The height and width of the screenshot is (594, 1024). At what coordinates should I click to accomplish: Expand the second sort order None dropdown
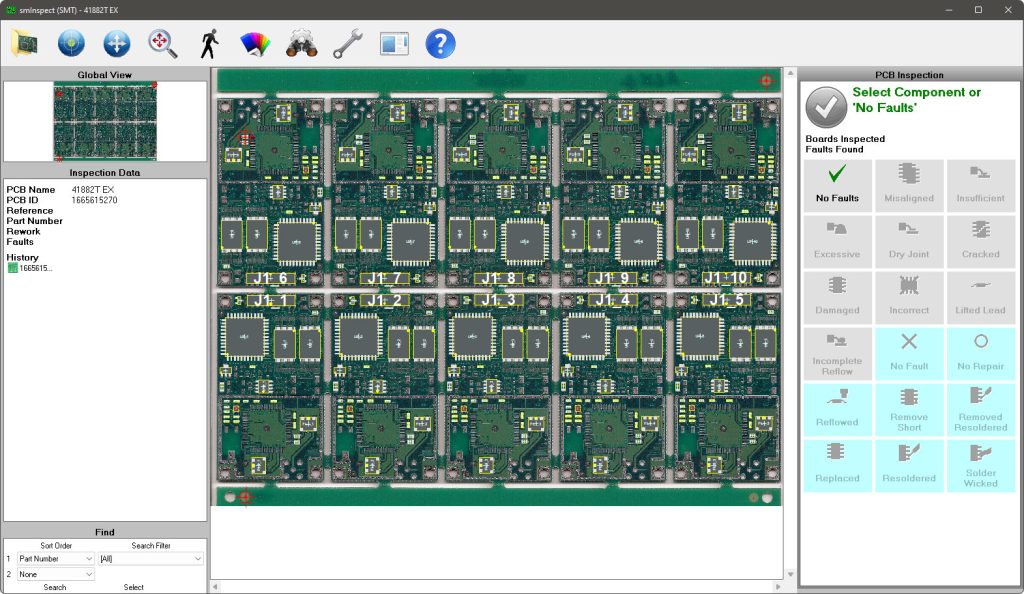[56, 575]
